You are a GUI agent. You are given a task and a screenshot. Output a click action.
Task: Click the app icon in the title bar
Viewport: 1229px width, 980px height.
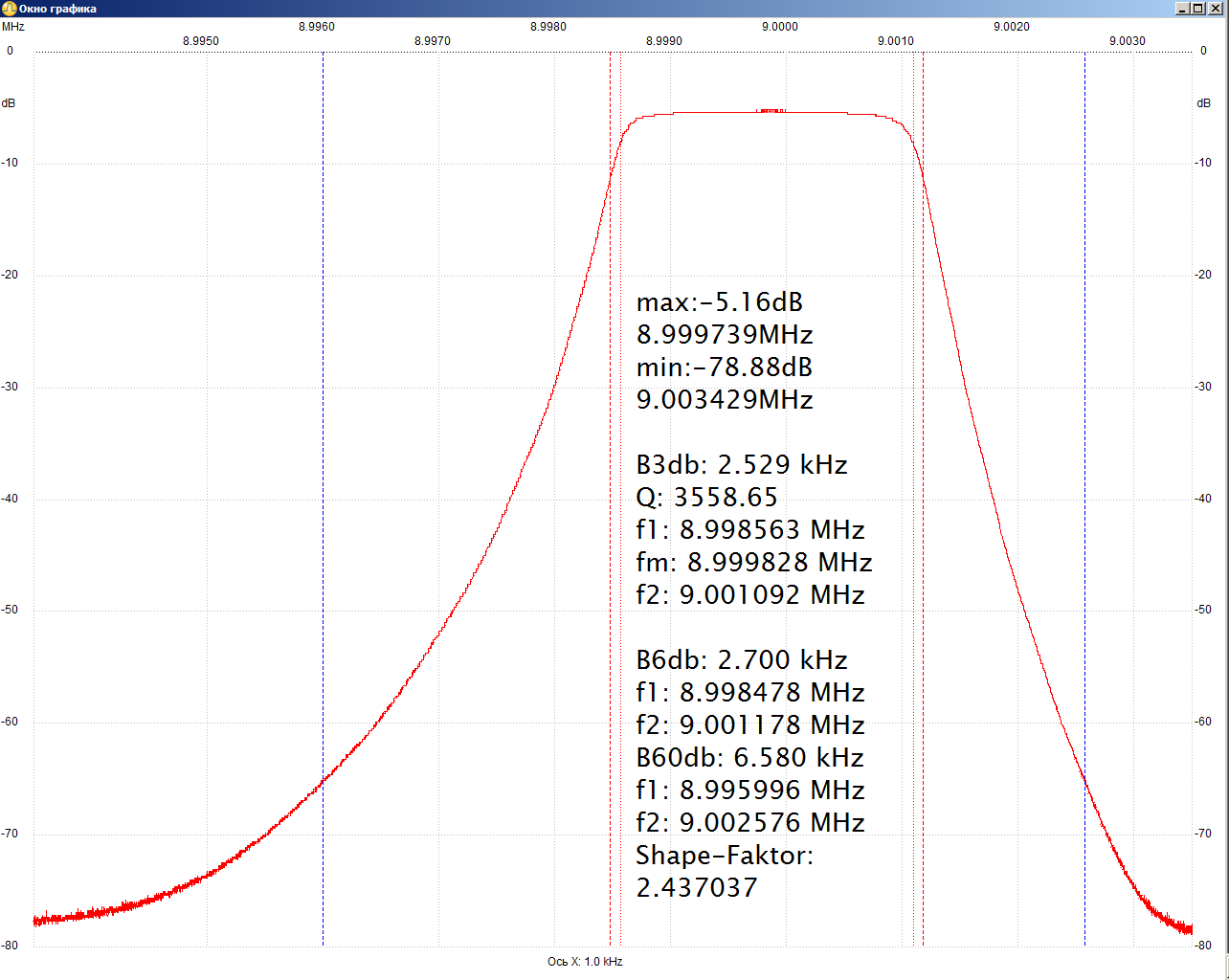10,9
